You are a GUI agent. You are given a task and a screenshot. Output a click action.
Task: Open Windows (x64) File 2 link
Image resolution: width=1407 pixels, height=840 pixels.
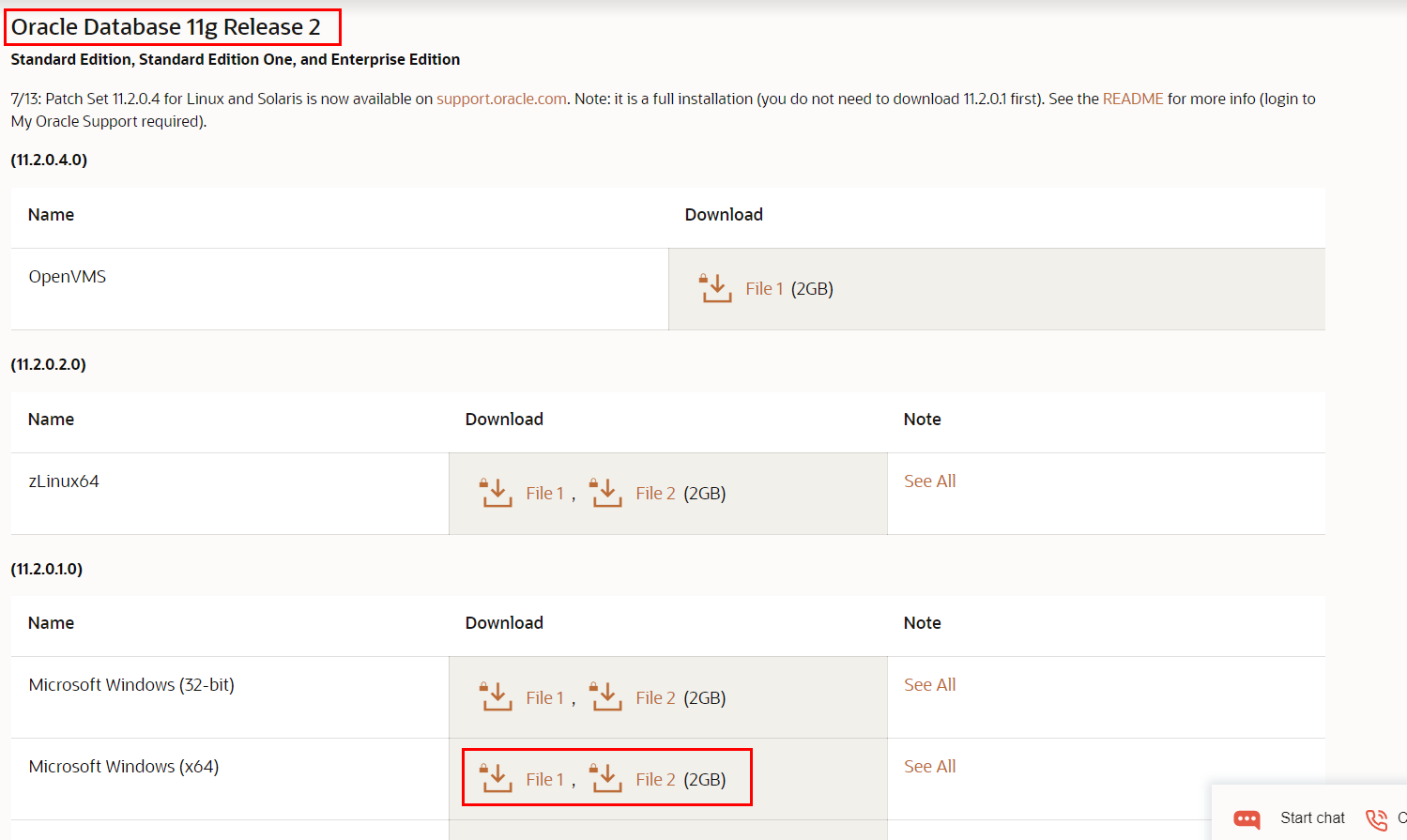655,780
